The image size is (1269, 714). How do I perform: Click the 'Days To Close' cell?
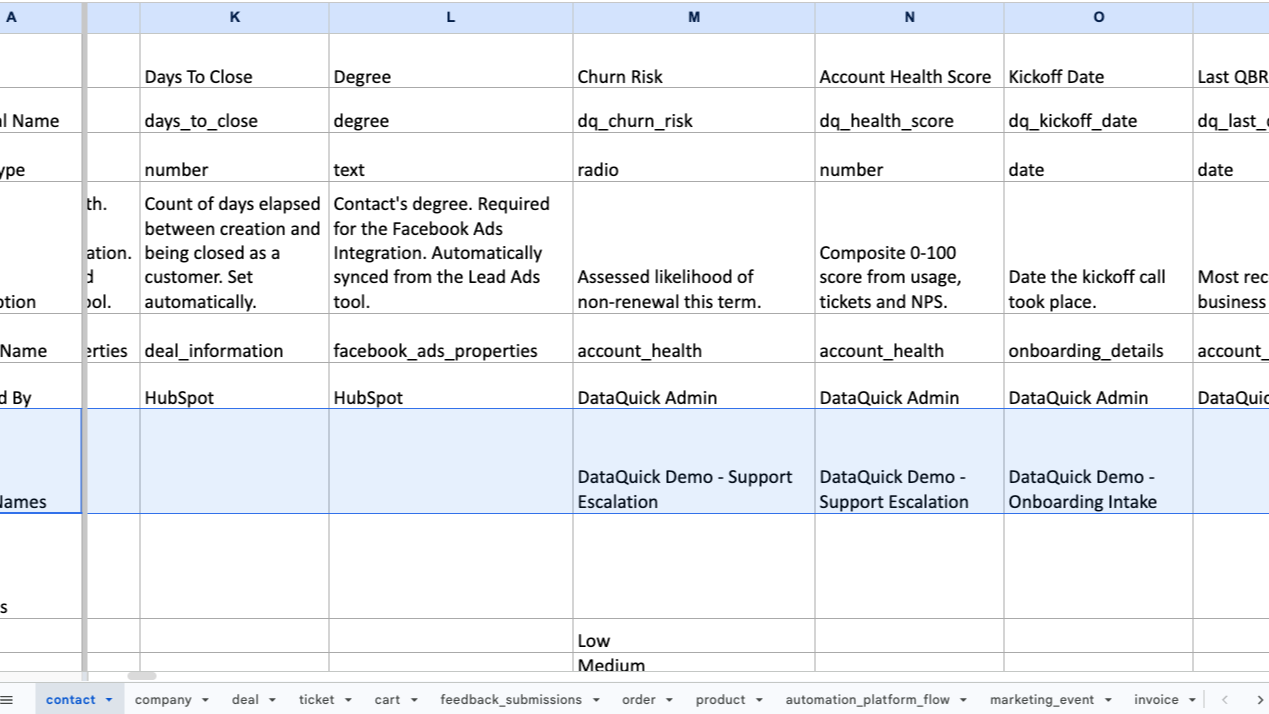coord(234,62)
